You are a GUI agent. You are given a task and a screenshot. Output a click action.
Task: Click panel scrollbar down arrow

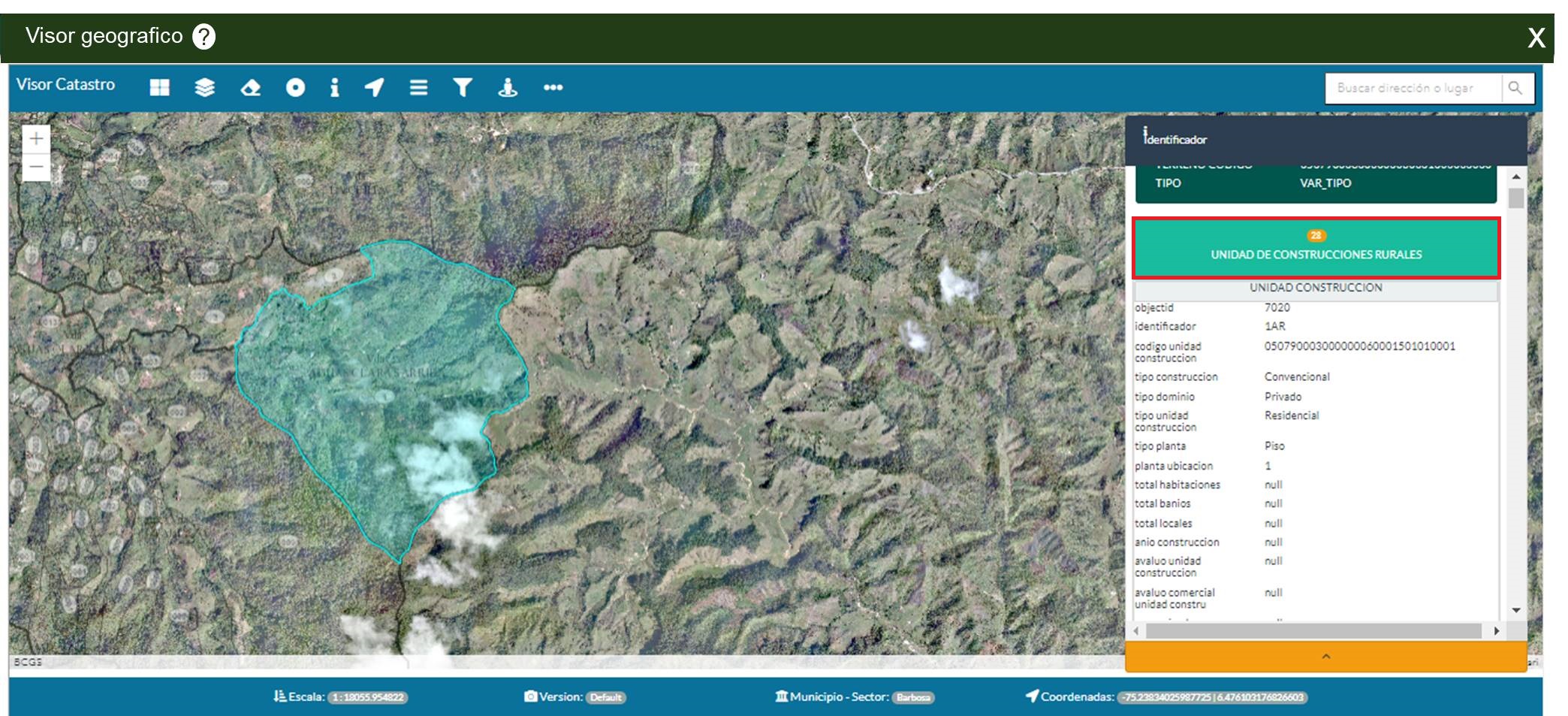point(1516,610)
